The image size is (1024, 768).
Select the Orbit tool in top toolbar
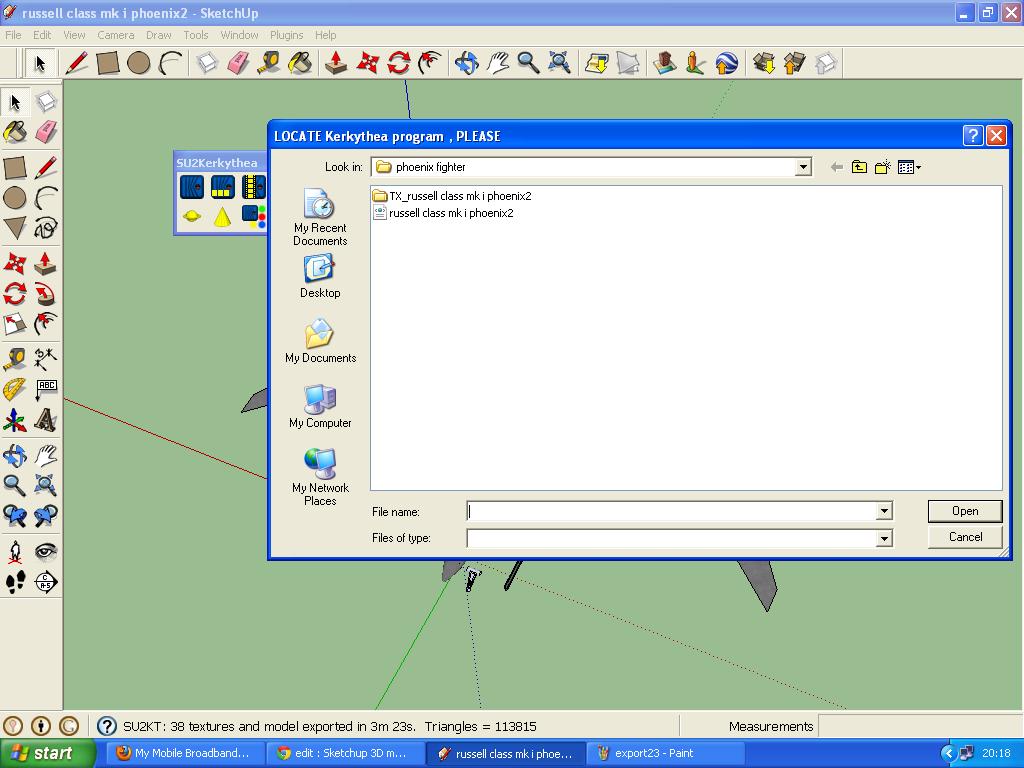pos(467,63)
